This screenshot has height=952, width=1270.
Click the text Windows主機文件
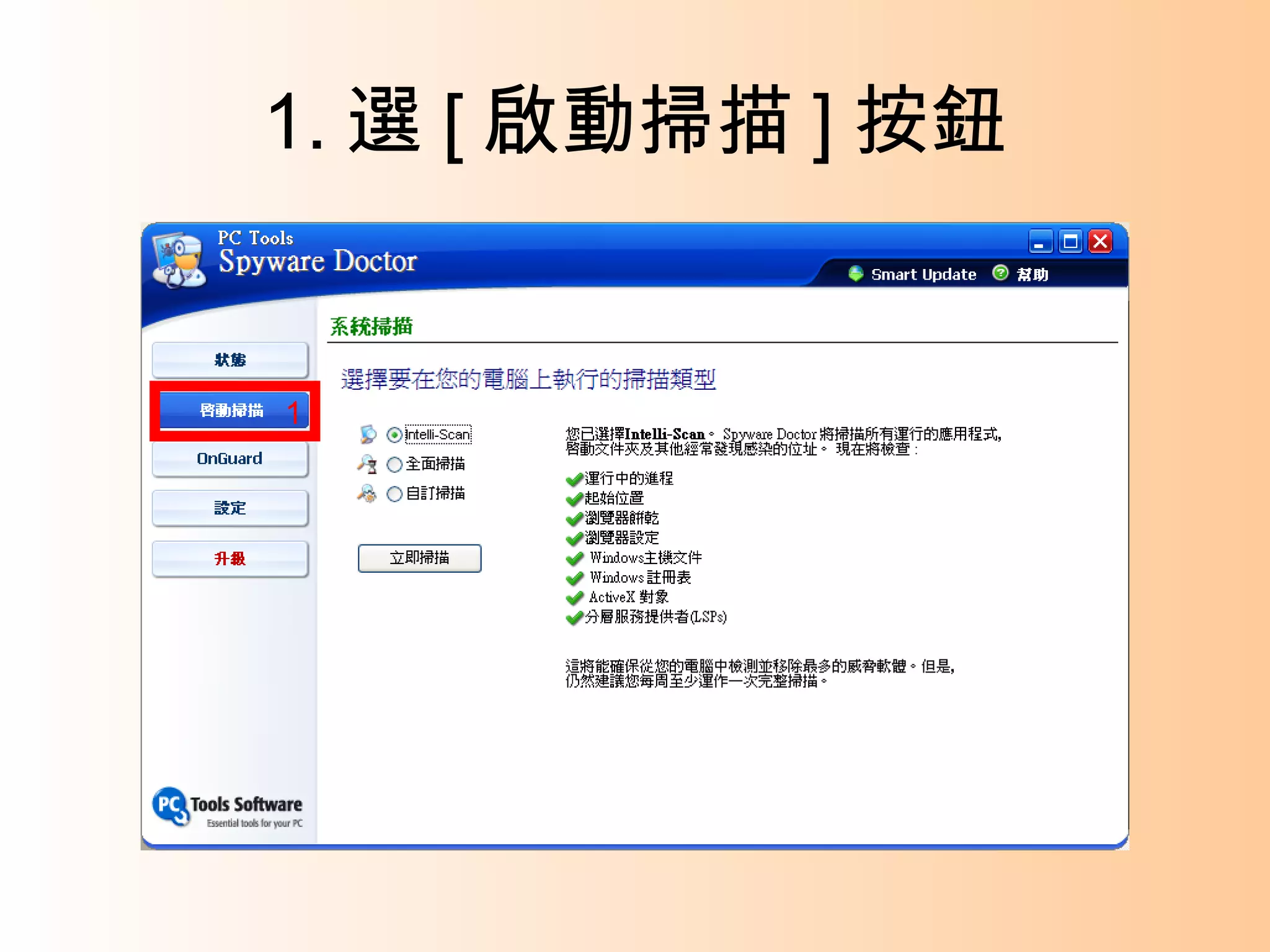(x=646, y=558)
